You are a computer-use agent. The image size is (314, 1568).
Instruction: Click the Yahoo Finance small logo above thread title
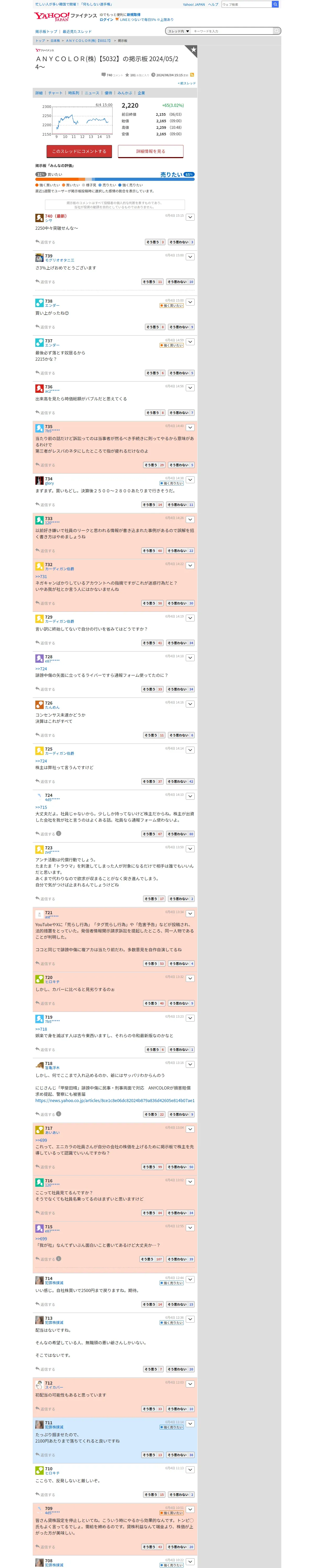(x=44, y=50)
